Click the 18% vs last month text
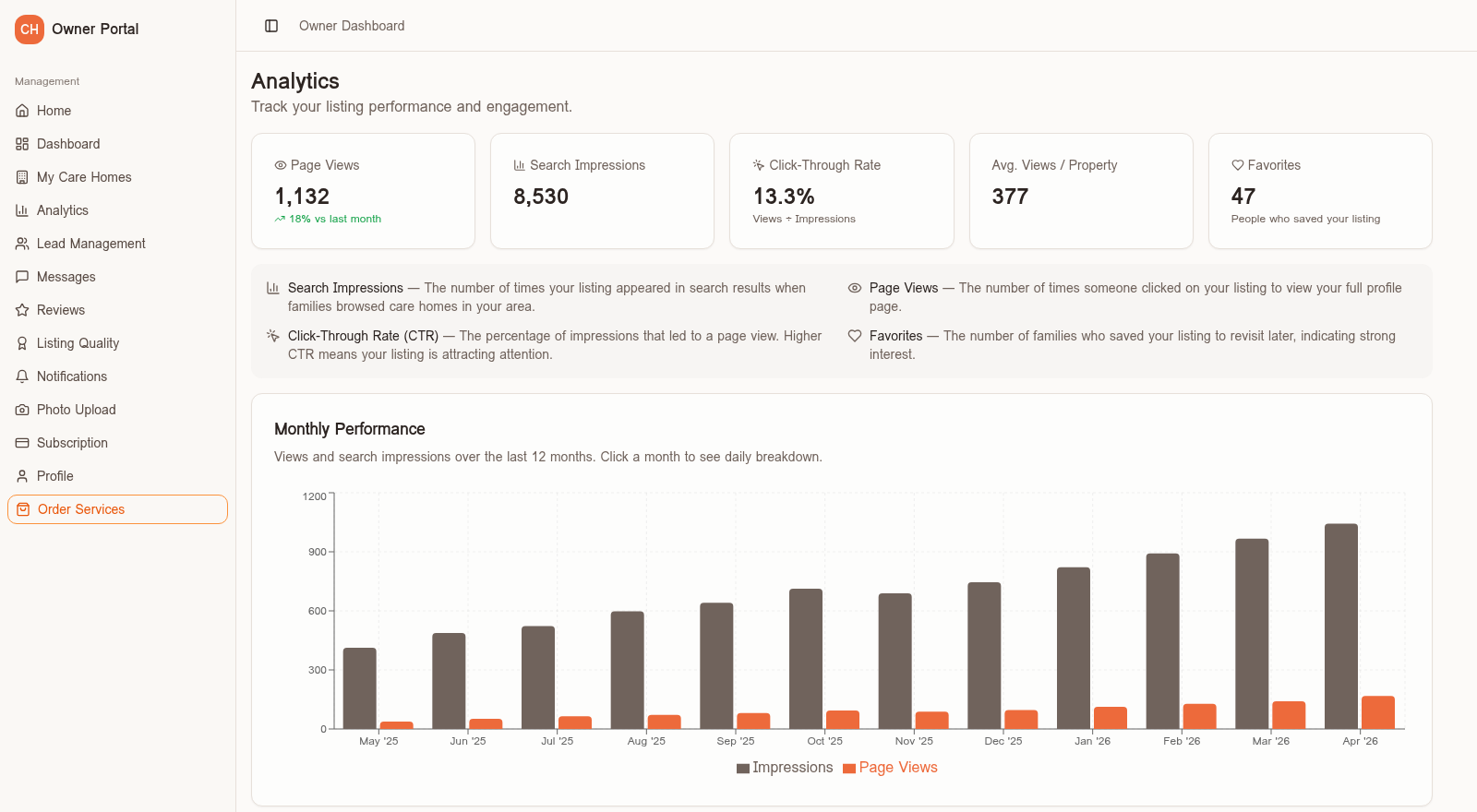 pos(335,220)
